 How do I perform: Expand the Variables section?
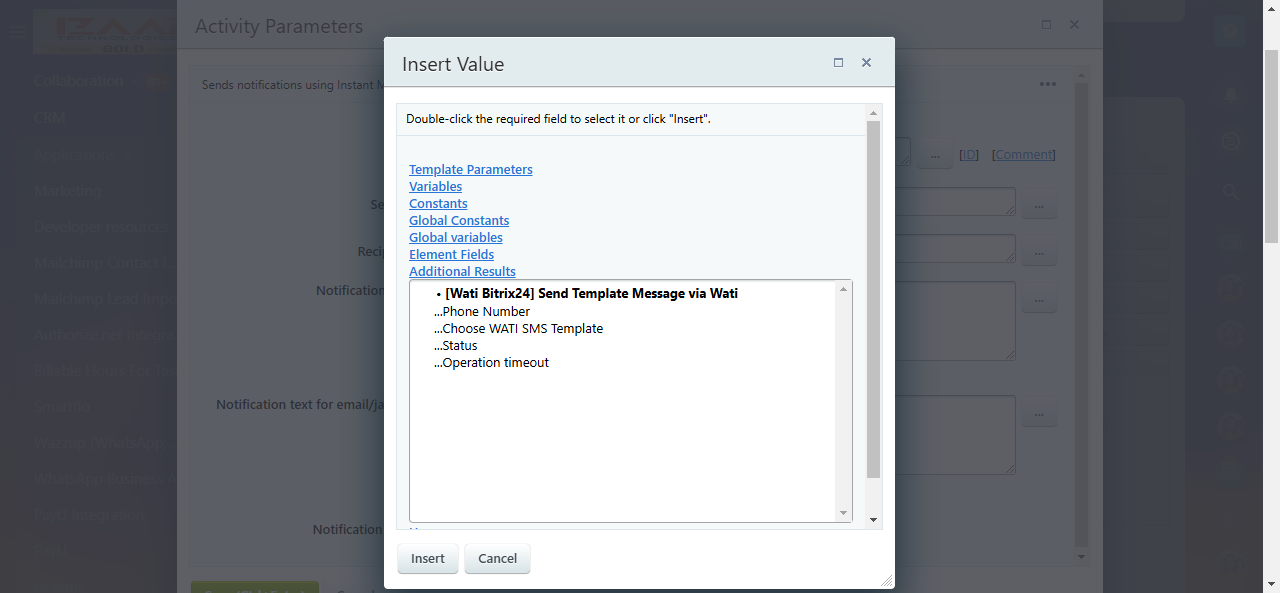click(435, 187)
